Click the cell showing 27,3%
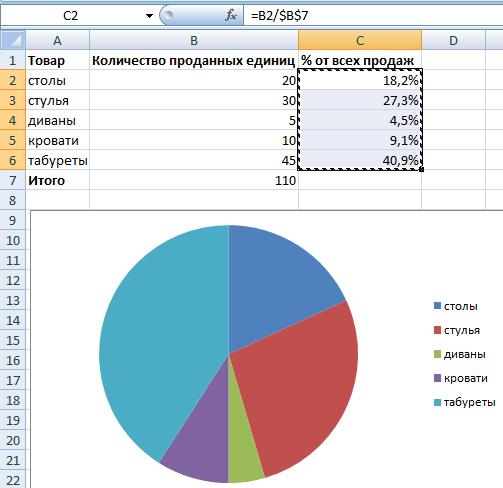This screenshot has width=503, height=488. 360,100
